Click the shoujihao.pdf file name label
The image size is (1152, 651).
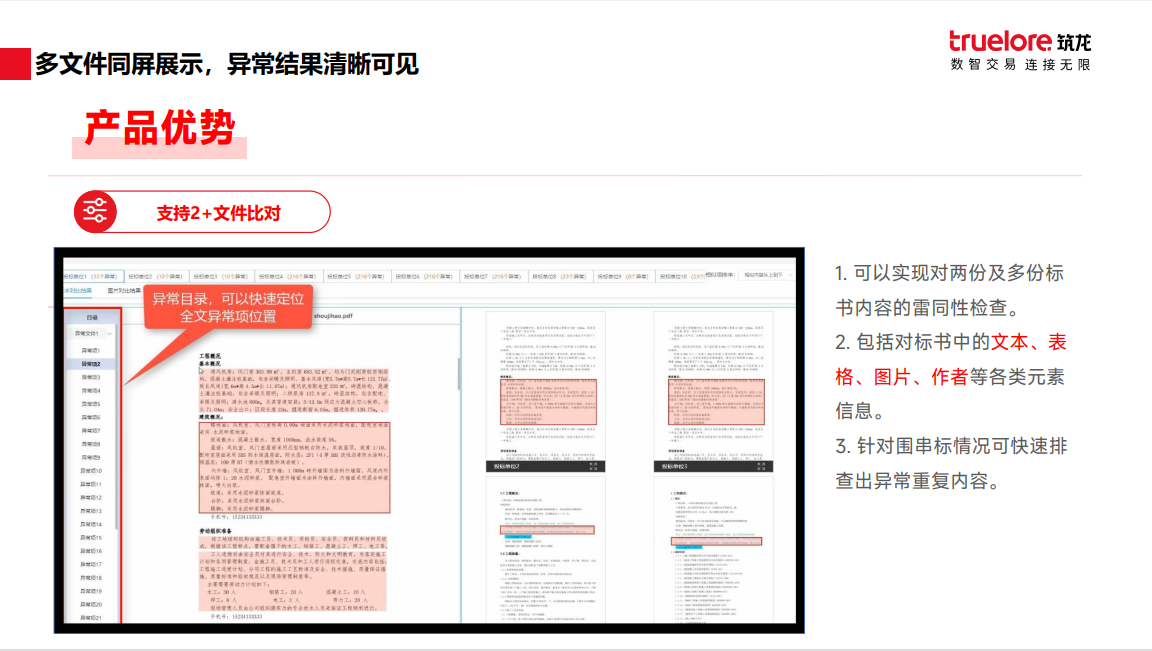point(333,316)
